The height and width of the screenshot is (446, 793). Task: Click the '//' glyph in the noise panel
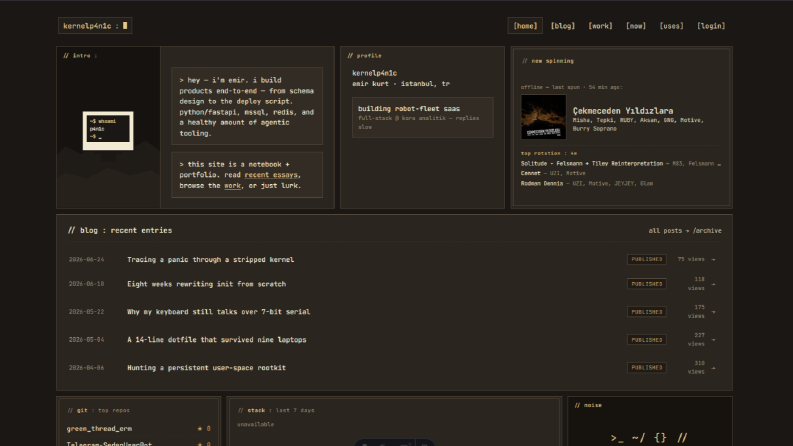point(682,438)
